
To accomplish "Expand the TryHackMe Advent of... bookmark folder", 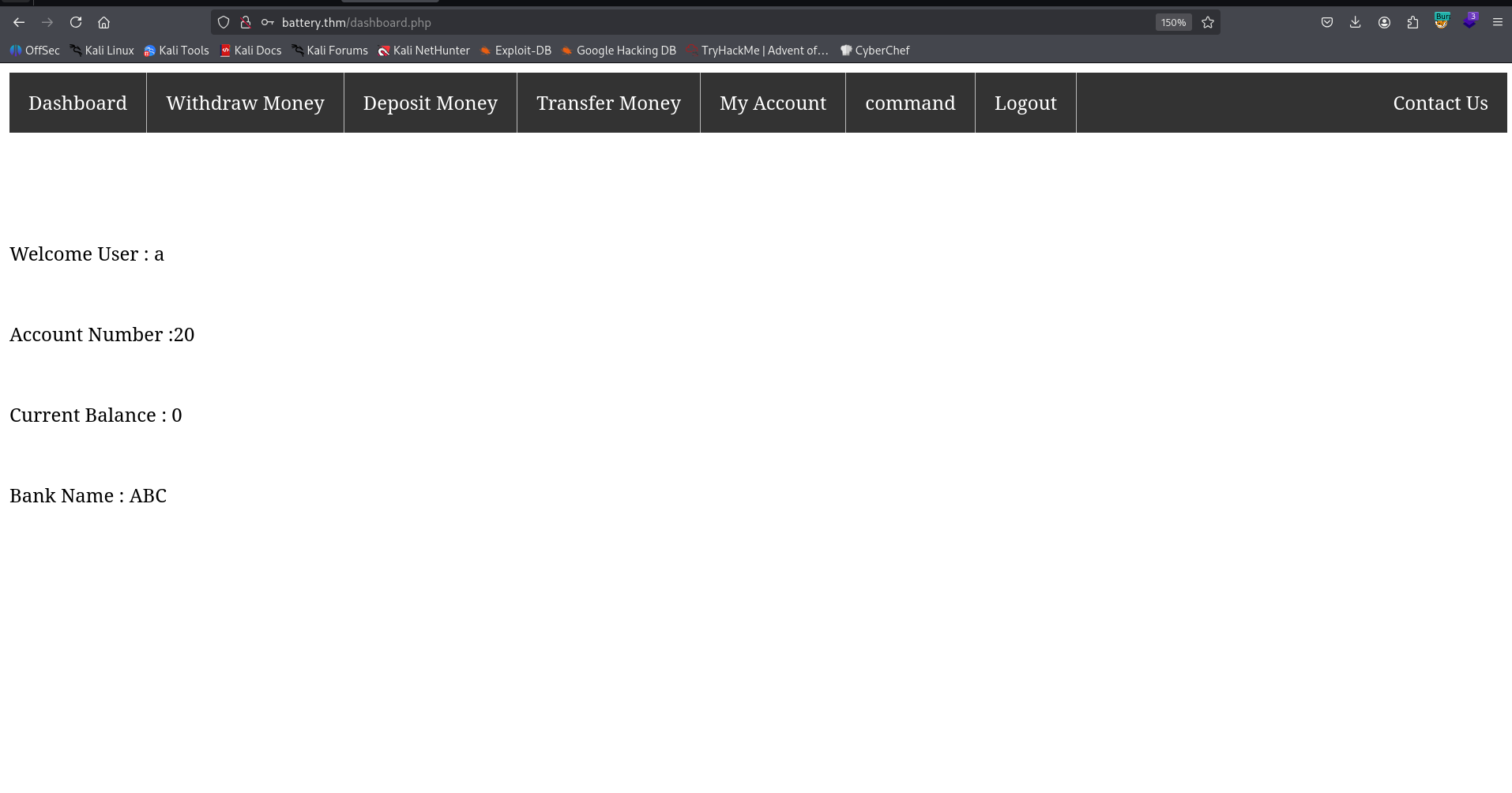I will pyautogui.click(x=757, y=50).
